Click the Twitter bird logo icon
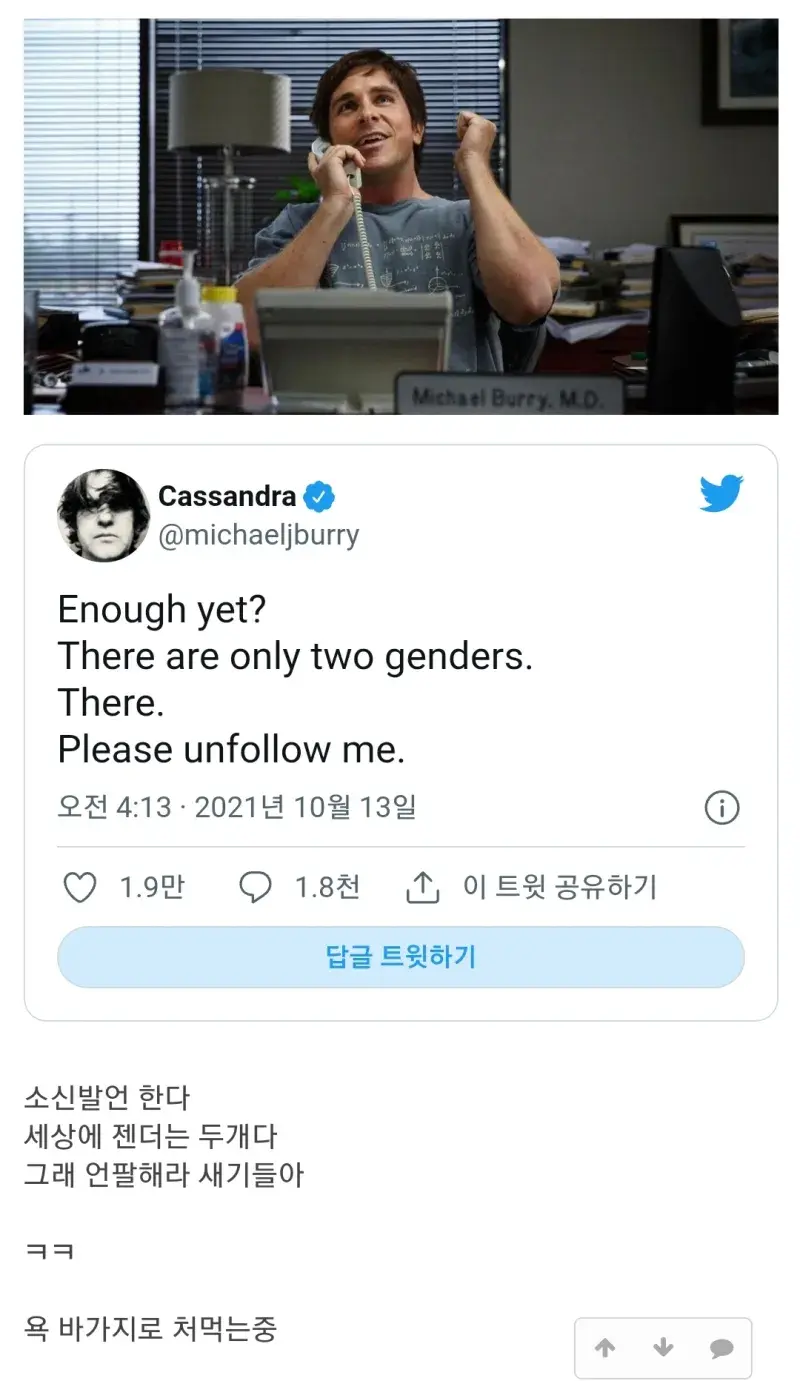 721,495
